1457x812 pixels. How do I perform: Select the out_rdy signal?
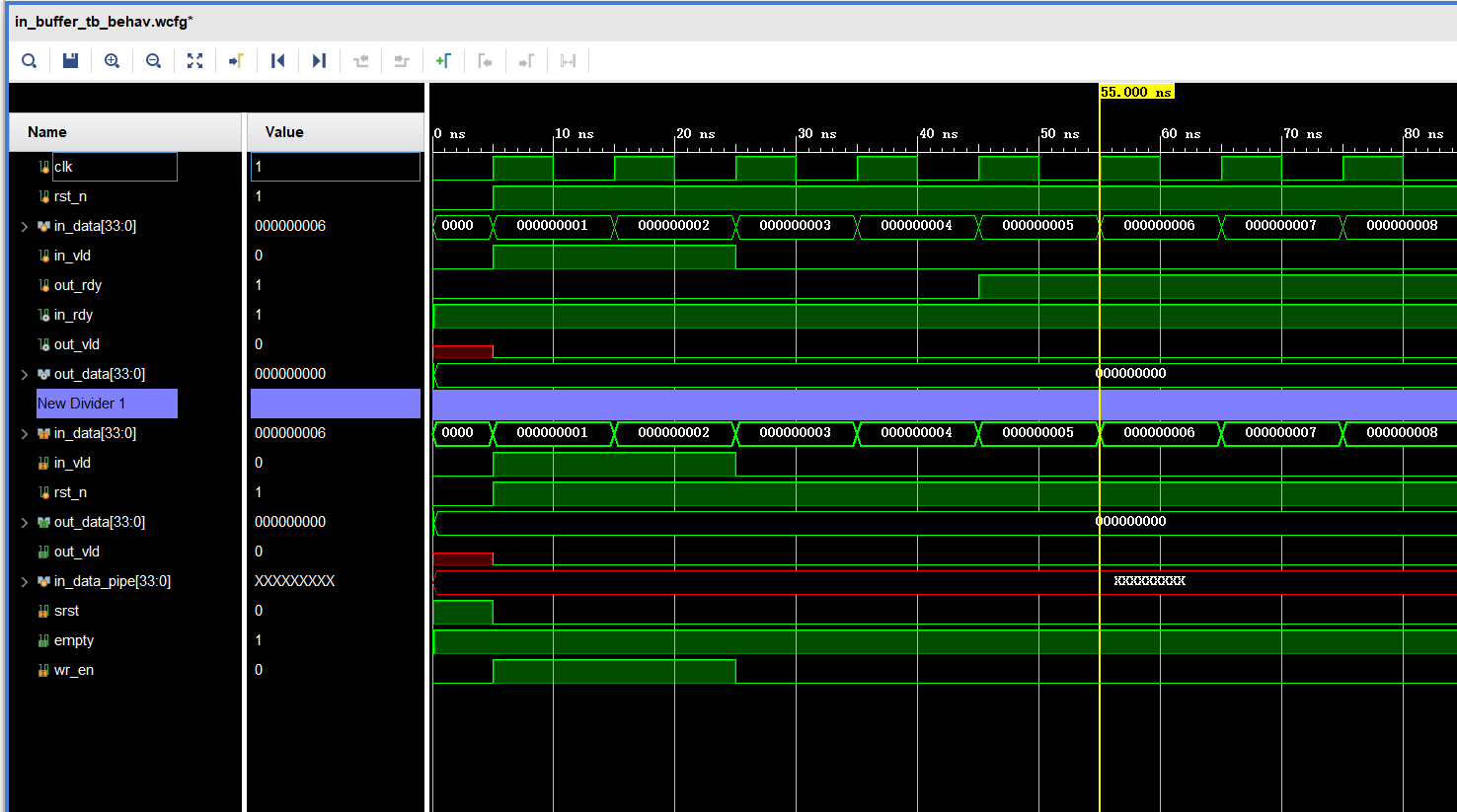tap(78, 285)
